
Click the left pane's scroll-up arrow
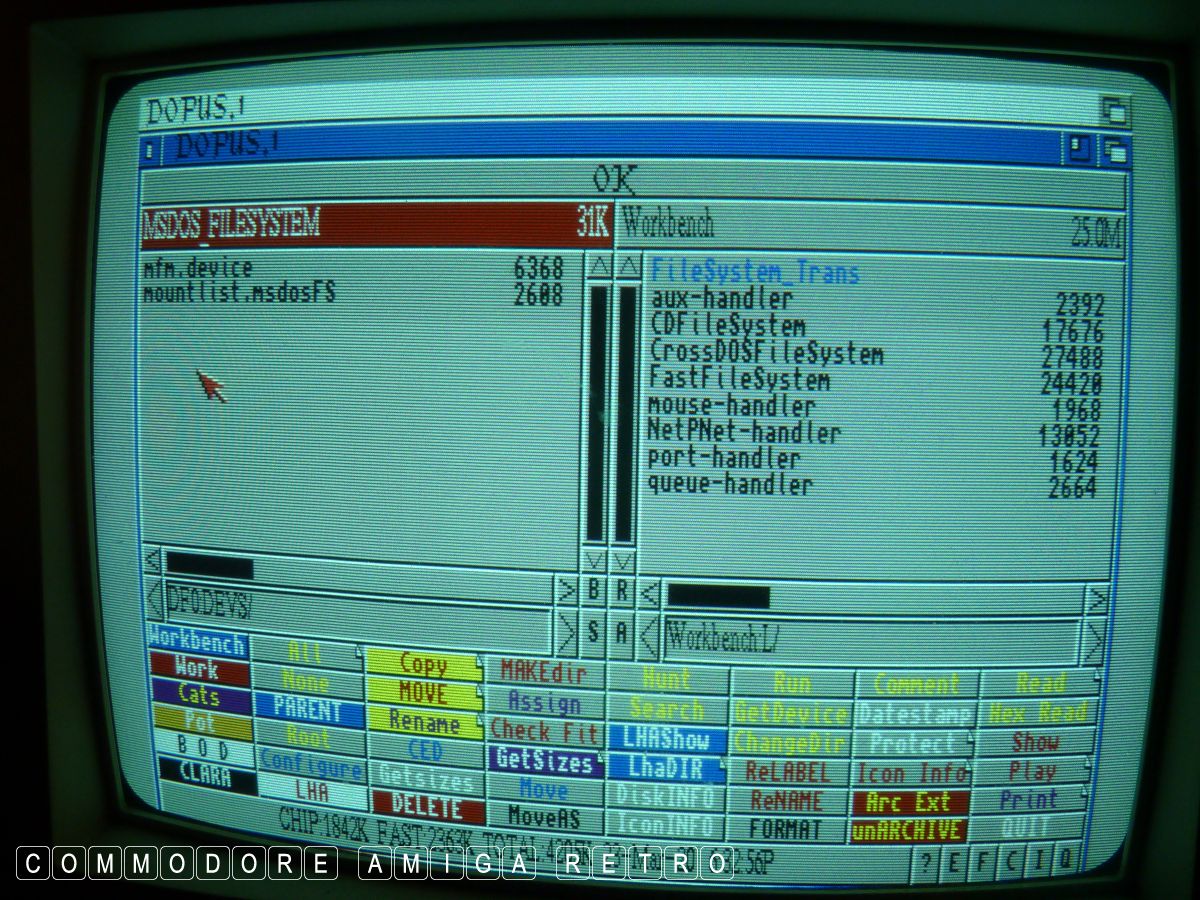597,267
